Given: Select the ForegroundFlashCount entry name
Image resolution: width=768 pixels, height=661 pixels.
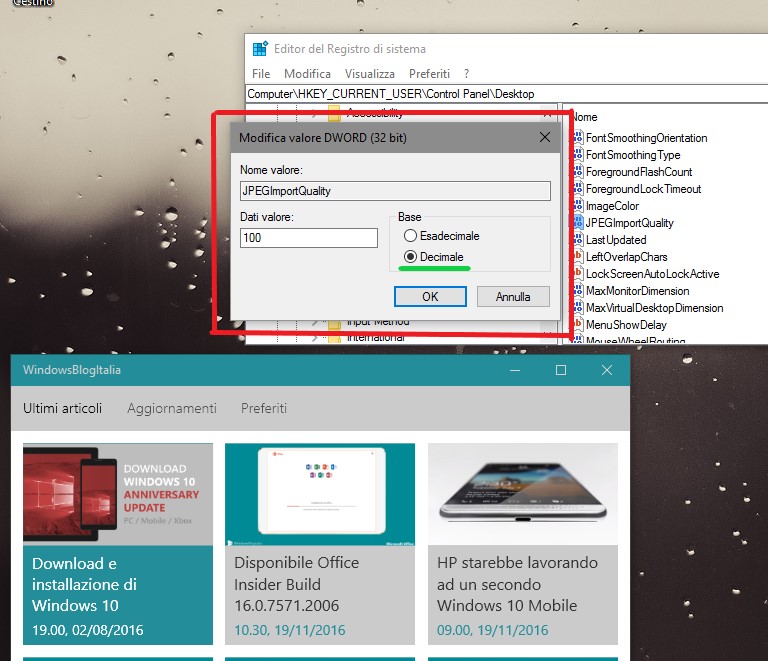Looking at the screenshot, I should [639, 172].
